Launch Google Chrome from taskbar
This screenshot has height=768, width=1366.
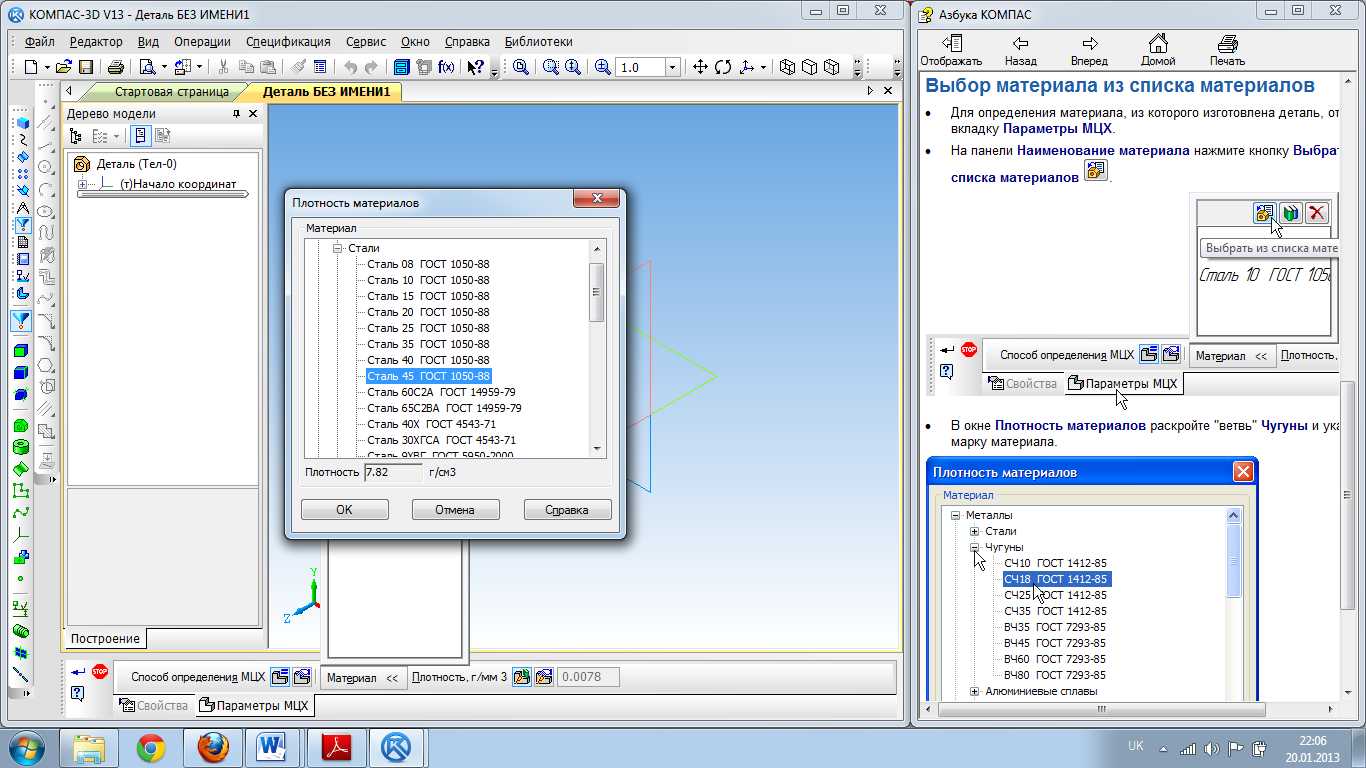[x=151, y=747]
